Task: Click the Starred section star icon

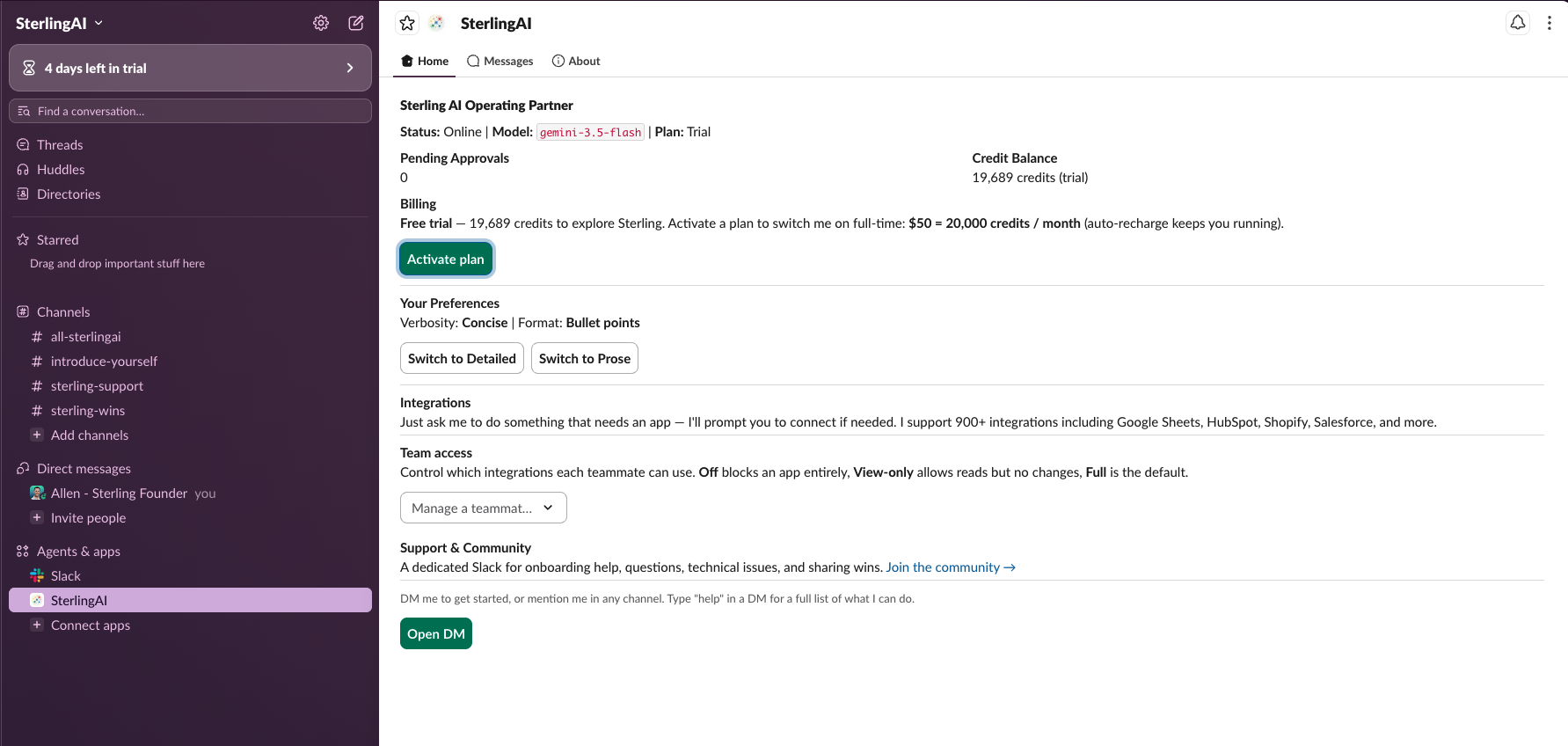Action: point(23,239)
